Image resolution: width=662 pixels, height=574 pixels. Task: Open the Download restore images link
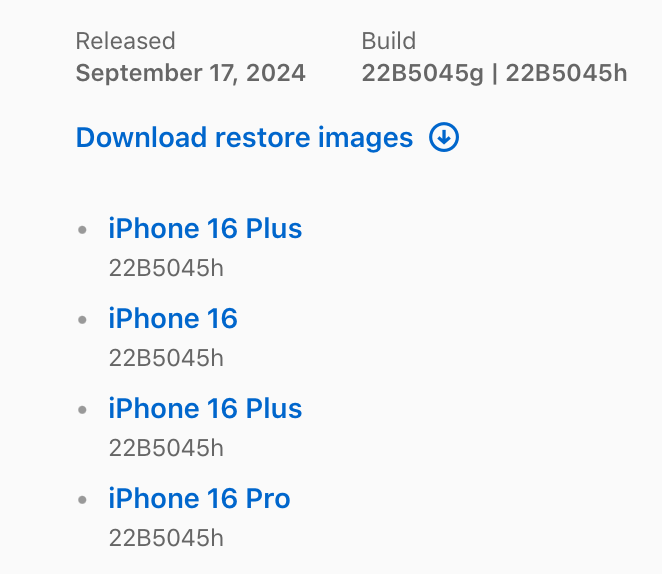tap(267, 138)
